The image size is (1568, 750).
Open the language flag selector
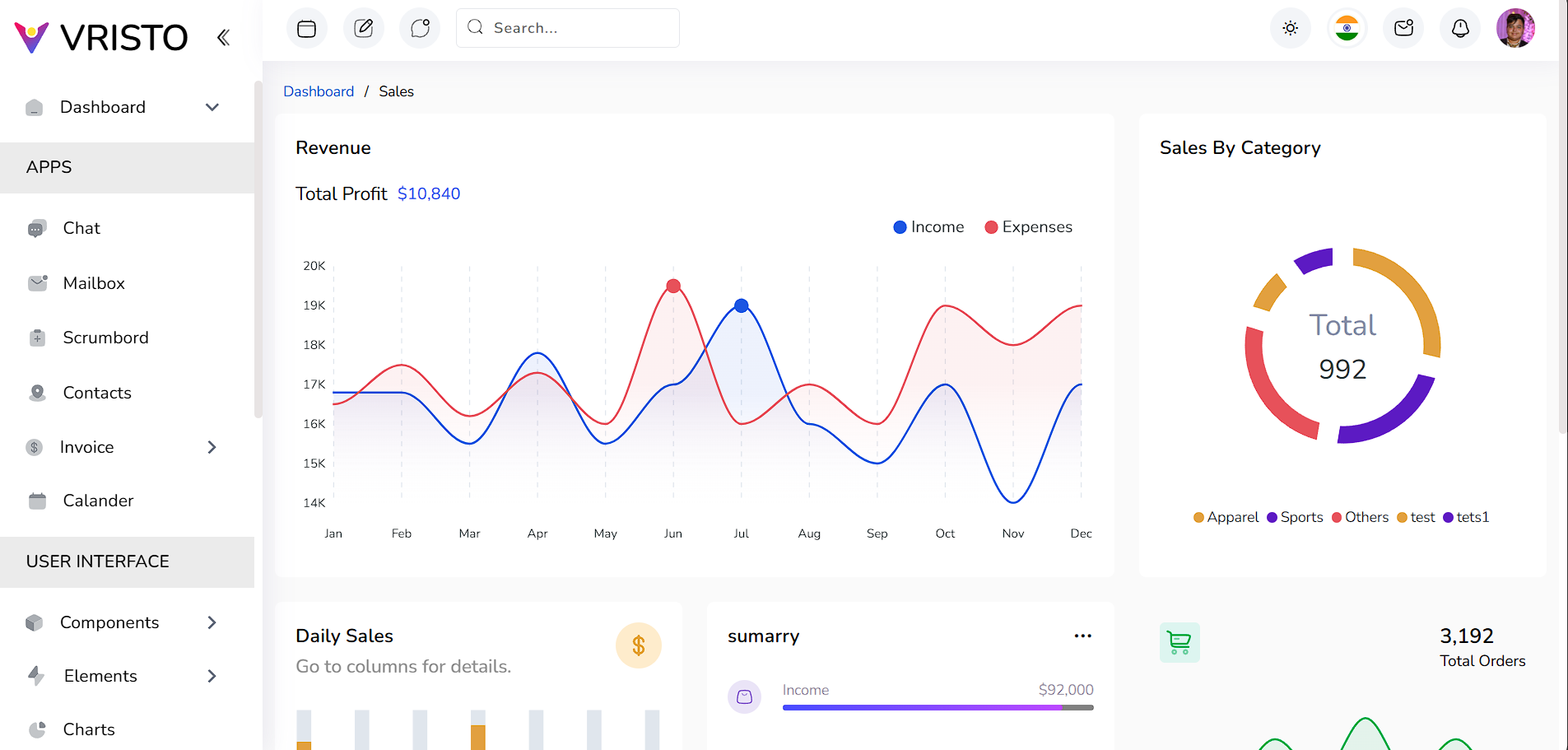click(x=1347, y=29)
